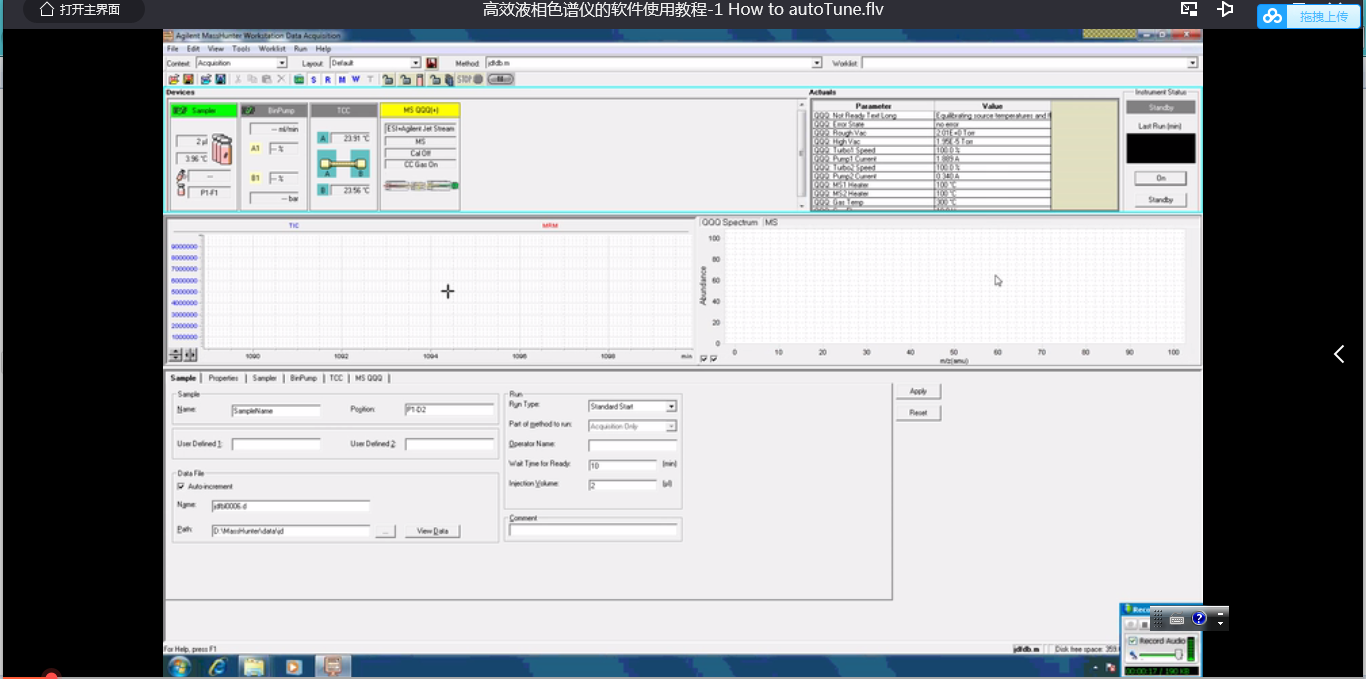Open the Windows Start button

click(x=180, y=666)
